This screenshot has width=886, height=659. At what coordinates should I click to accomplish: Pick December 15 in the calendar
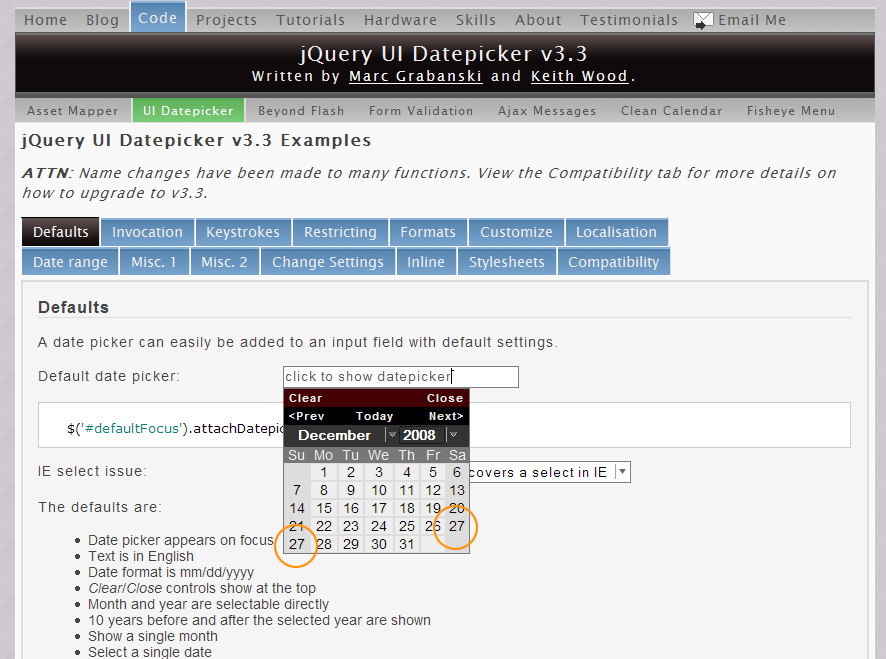coord(324,508)
